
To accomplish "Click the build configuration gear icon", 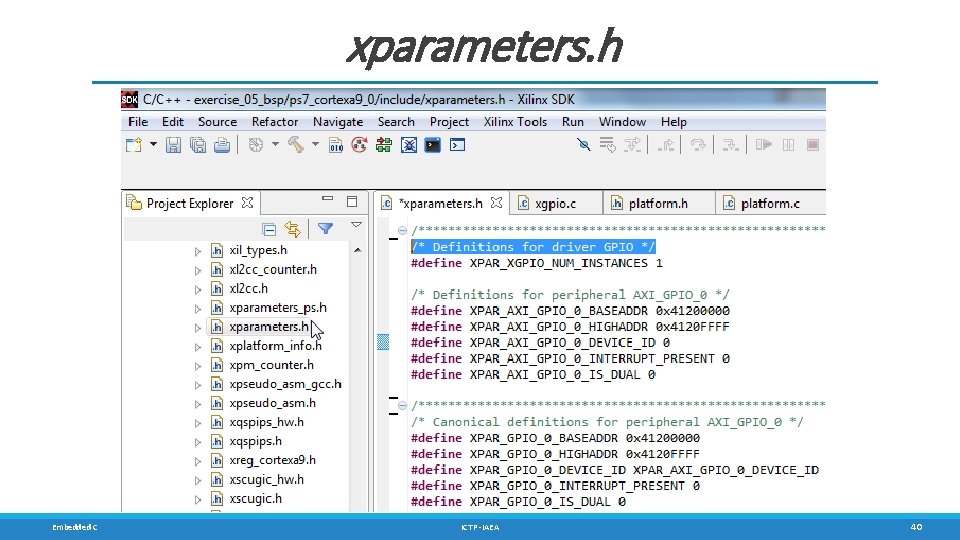I will click(256, 145).
